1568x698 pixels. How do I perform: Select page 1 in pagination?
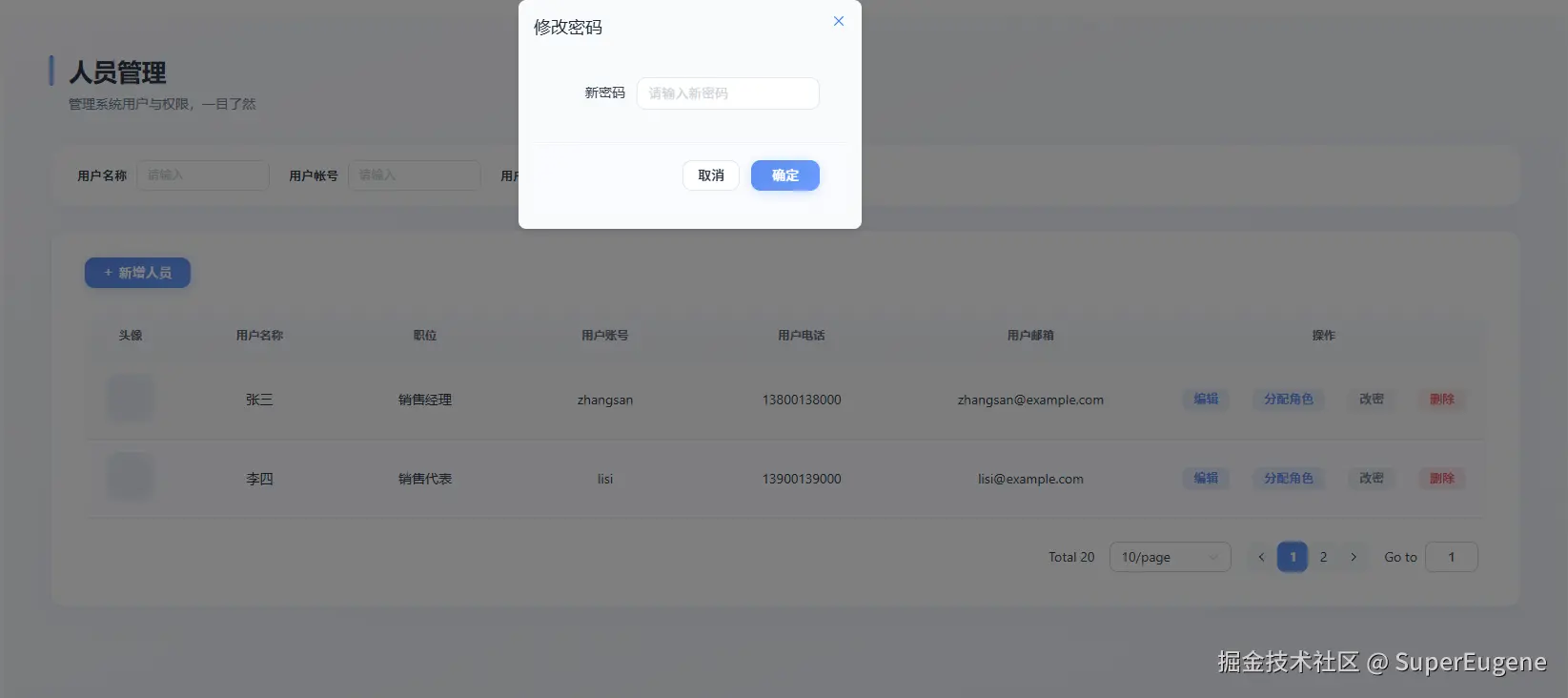(x=1293, y=557)
